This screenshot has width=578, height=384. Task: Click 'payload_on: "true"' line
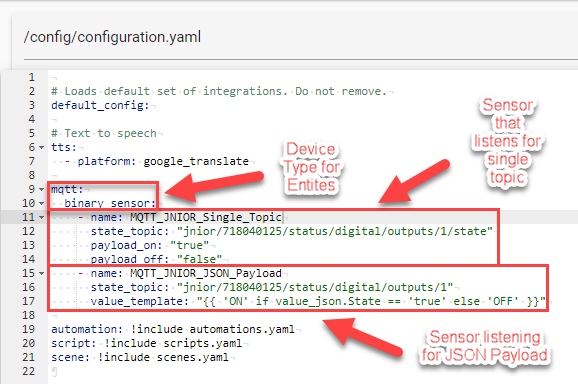point(150,245)
